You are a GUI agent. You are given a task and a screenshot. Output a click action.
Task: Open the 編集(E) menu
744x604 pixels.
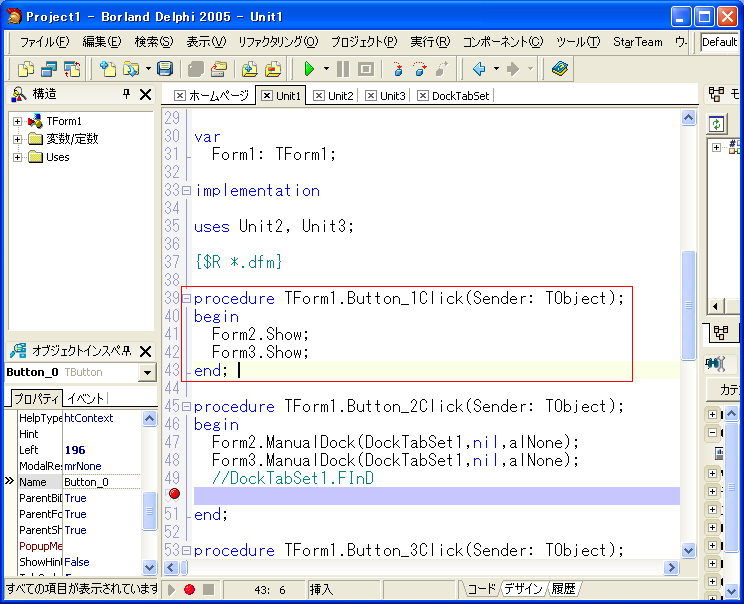coord(102,42)
